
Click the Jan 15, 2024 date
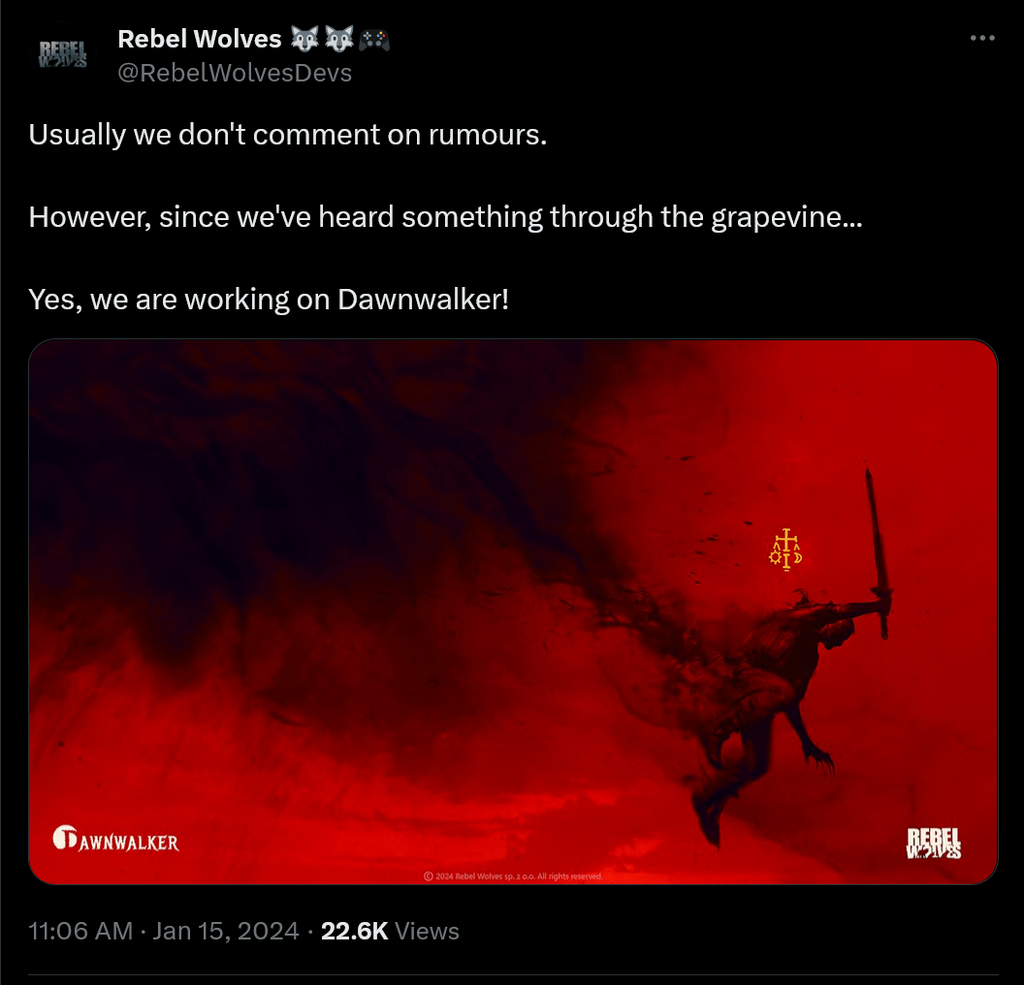[x=226, y=931]
